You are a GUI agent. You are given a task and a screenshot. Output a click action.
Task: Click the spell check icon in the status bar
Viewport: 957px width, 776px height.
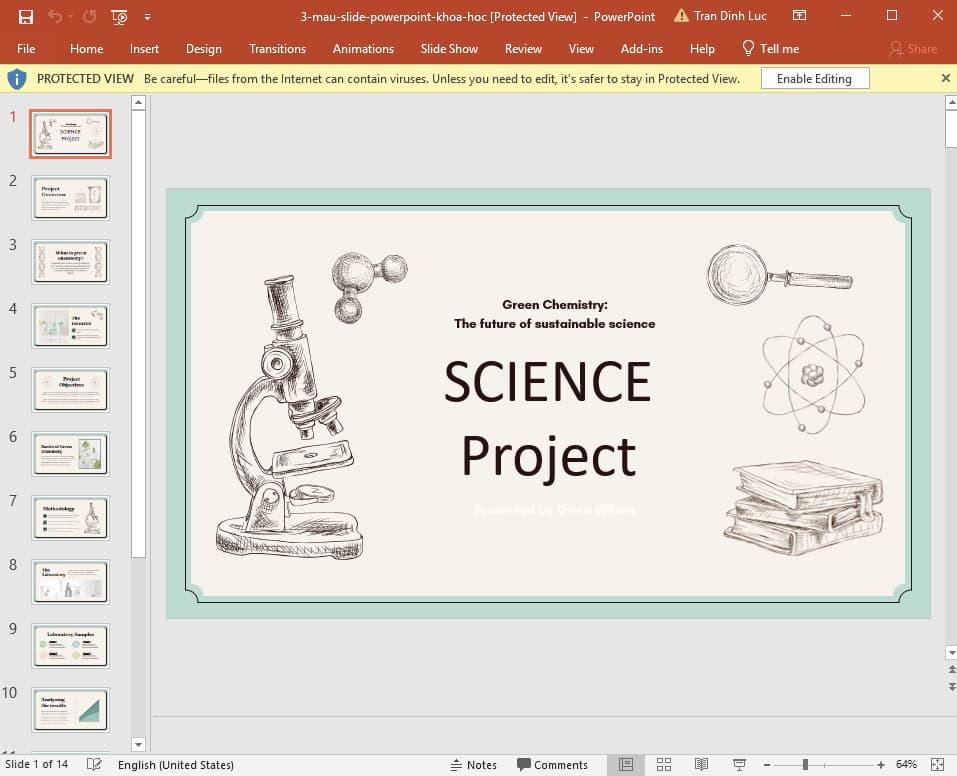pyautogui.click(x=94, y=765)
